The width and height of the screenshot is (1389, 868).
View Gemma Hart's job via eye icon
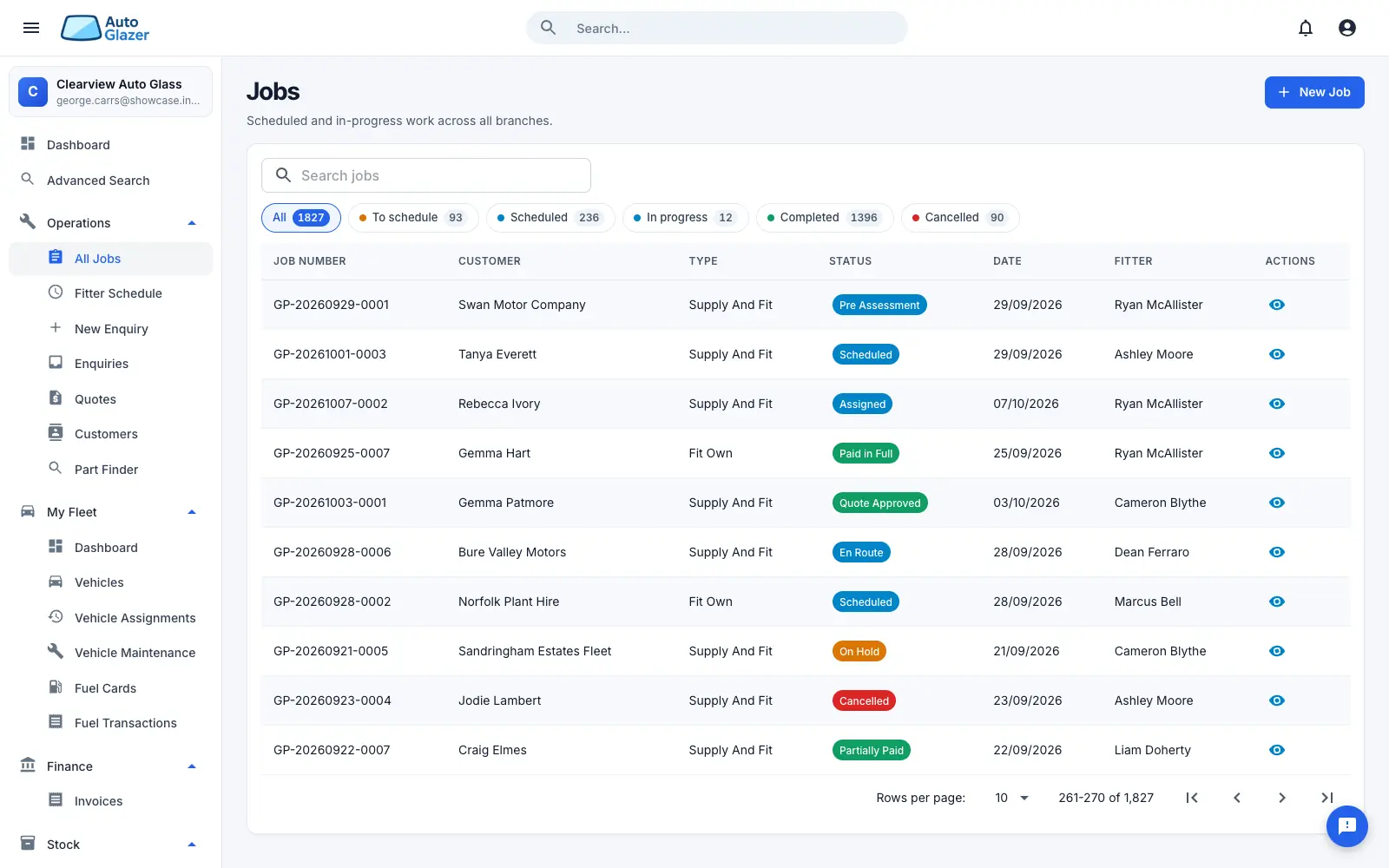point(1276,453)
